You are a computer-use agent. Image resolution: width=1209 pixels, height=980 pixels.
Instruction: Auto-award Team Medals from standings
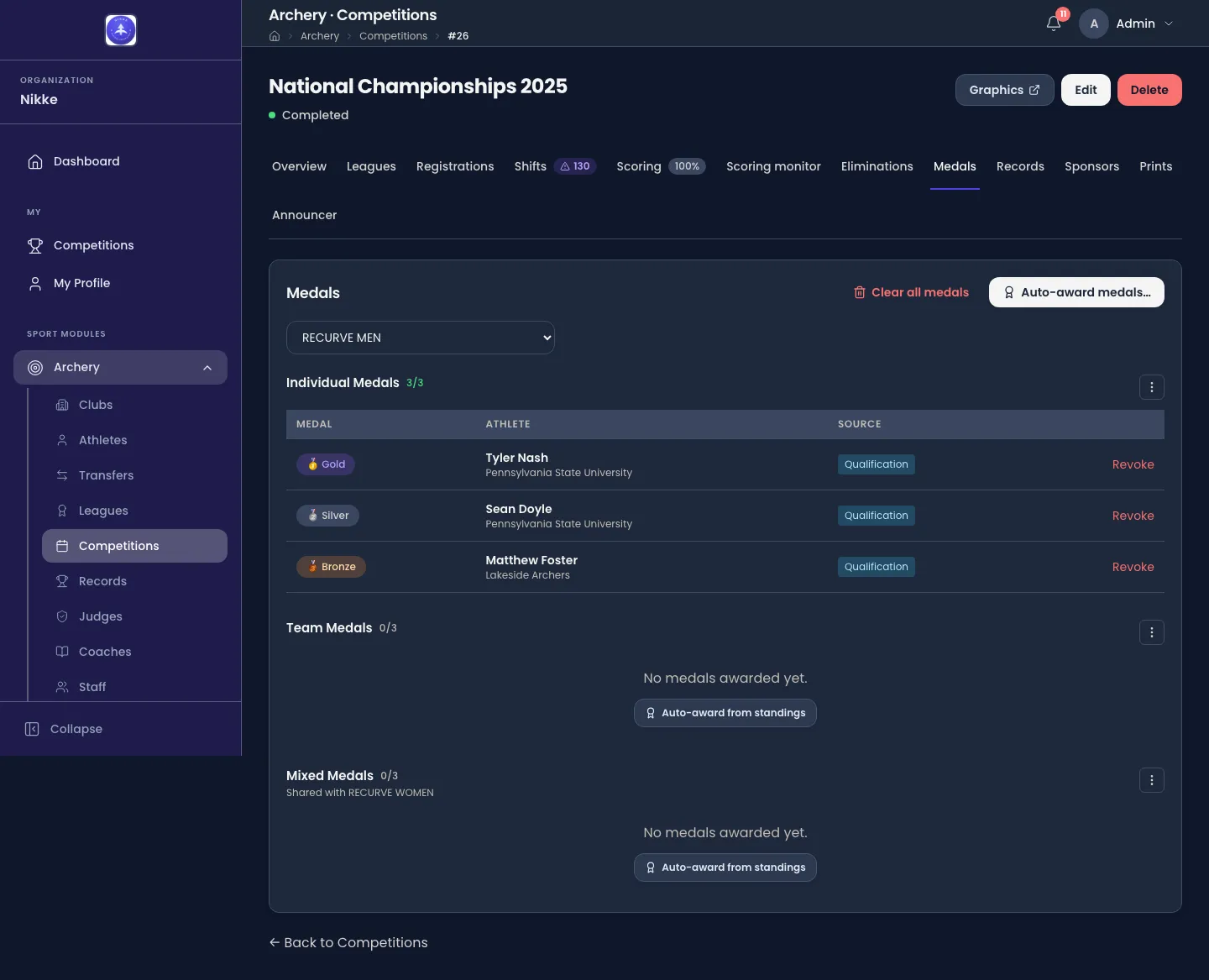pos(725,713)
